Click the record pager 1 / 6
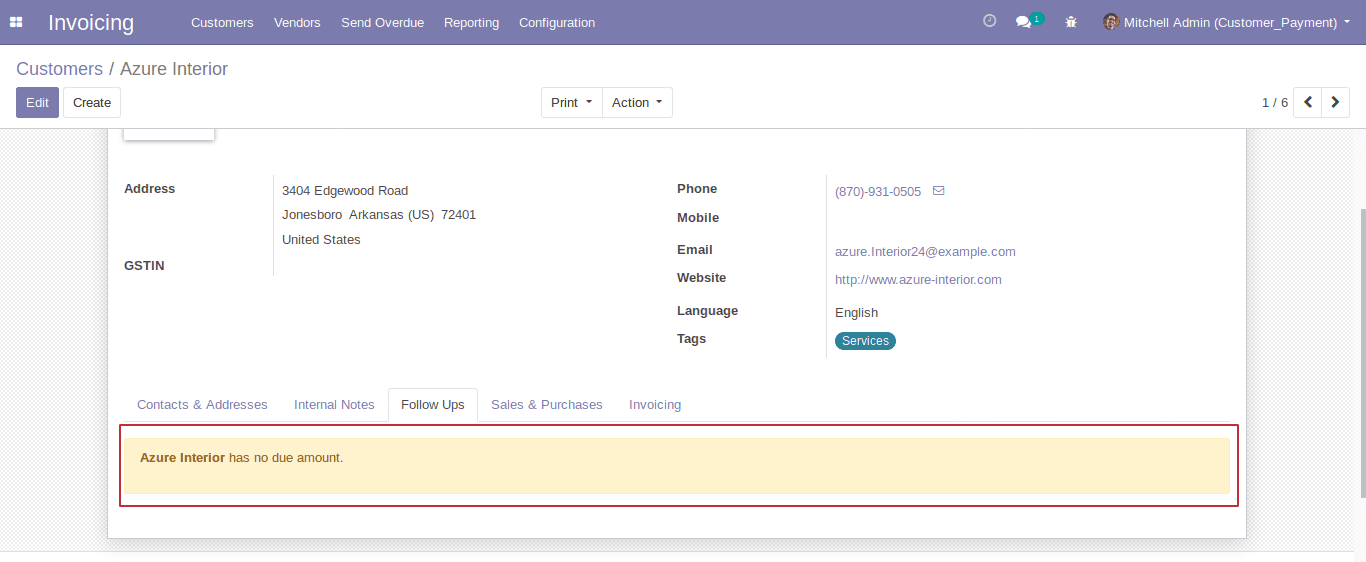 1275,102
